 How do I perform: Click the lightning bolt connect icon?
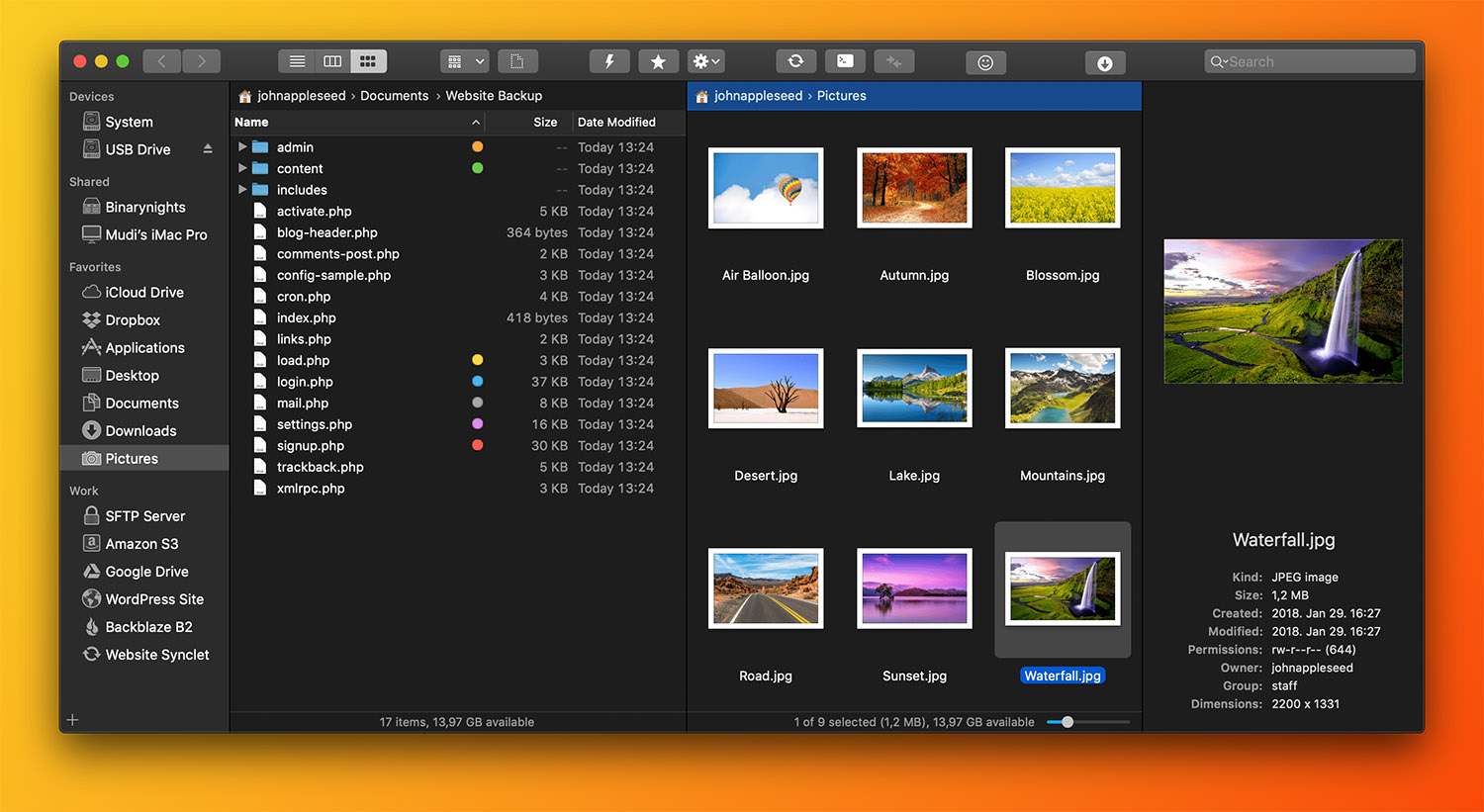tap(609, 61)
